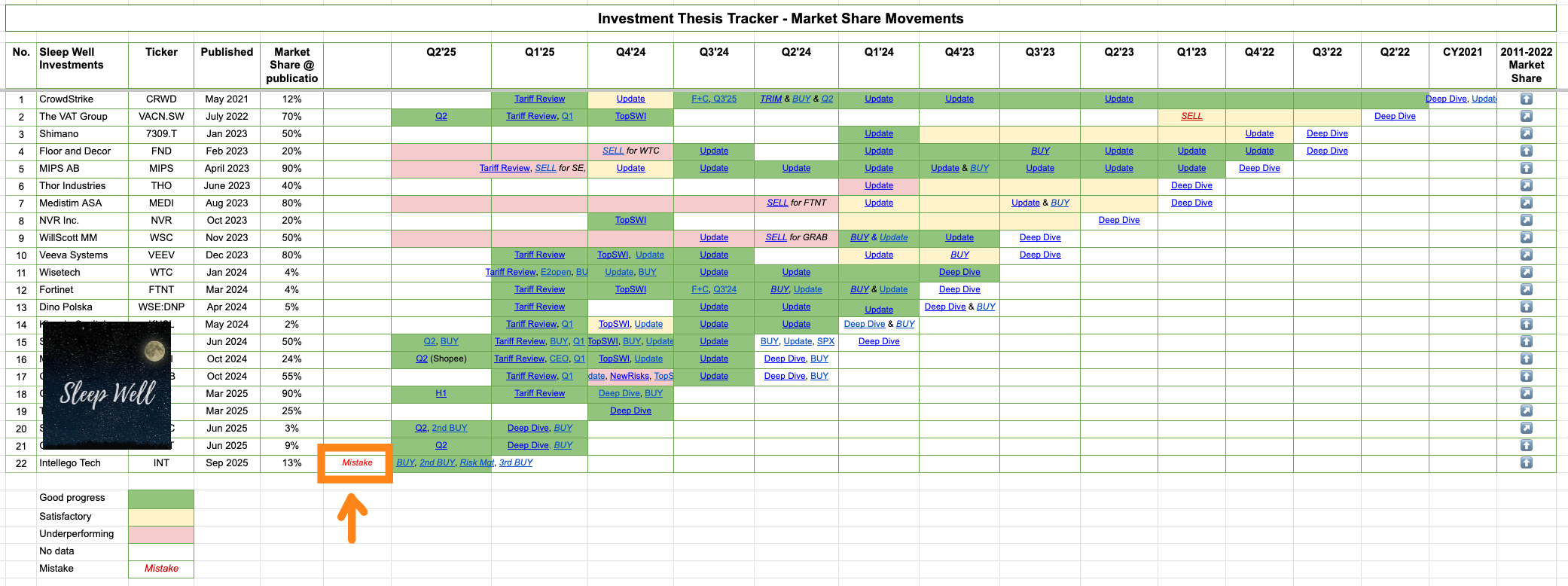Click the pink Underperforming legend swatch
Image resolution: width=1568 pixels, height=586 pixels.
coord(161,534)
